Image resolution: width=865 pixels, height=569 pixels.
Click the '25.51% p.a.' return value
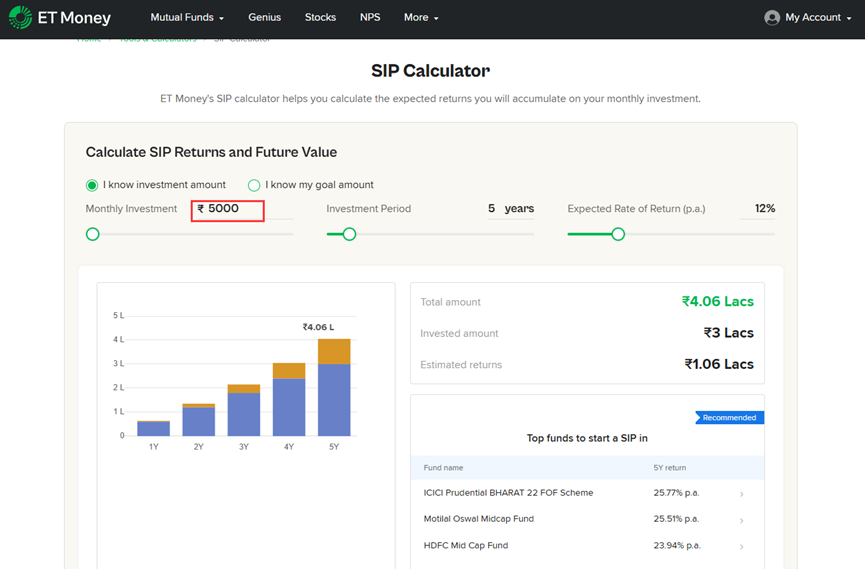(x=676, y=519)
